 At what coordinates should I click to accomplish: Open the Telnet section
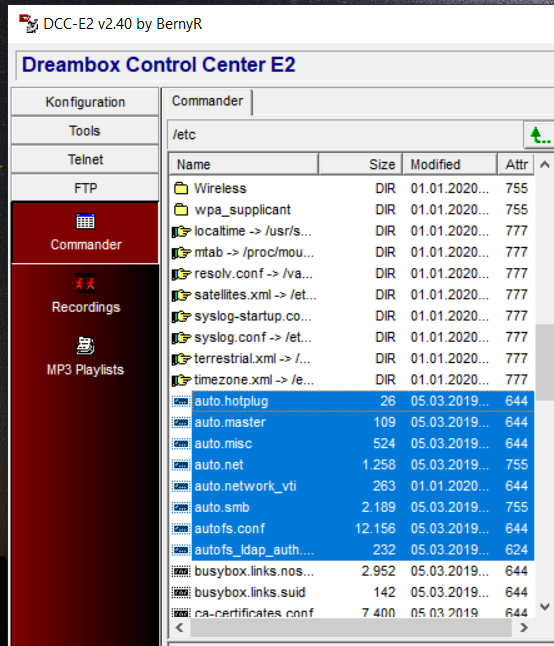pos(85,159)
